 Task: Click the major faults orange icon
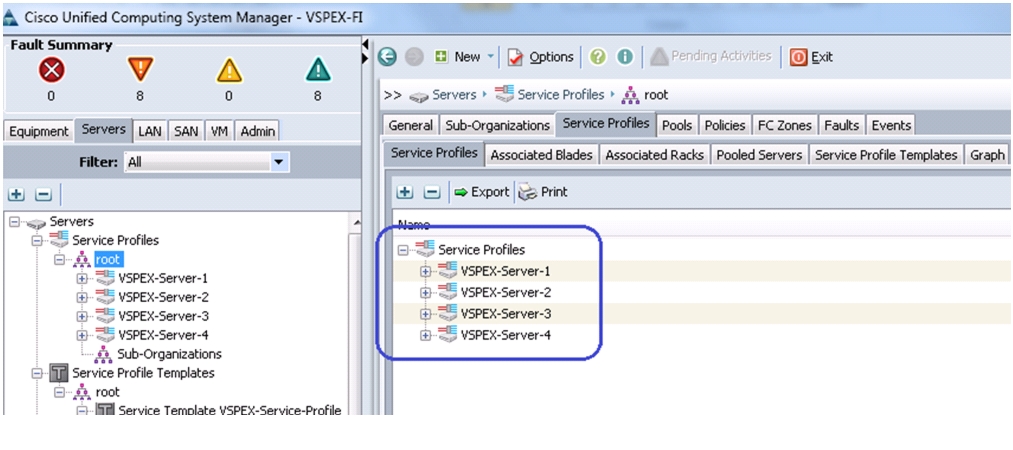click(140, 69)
